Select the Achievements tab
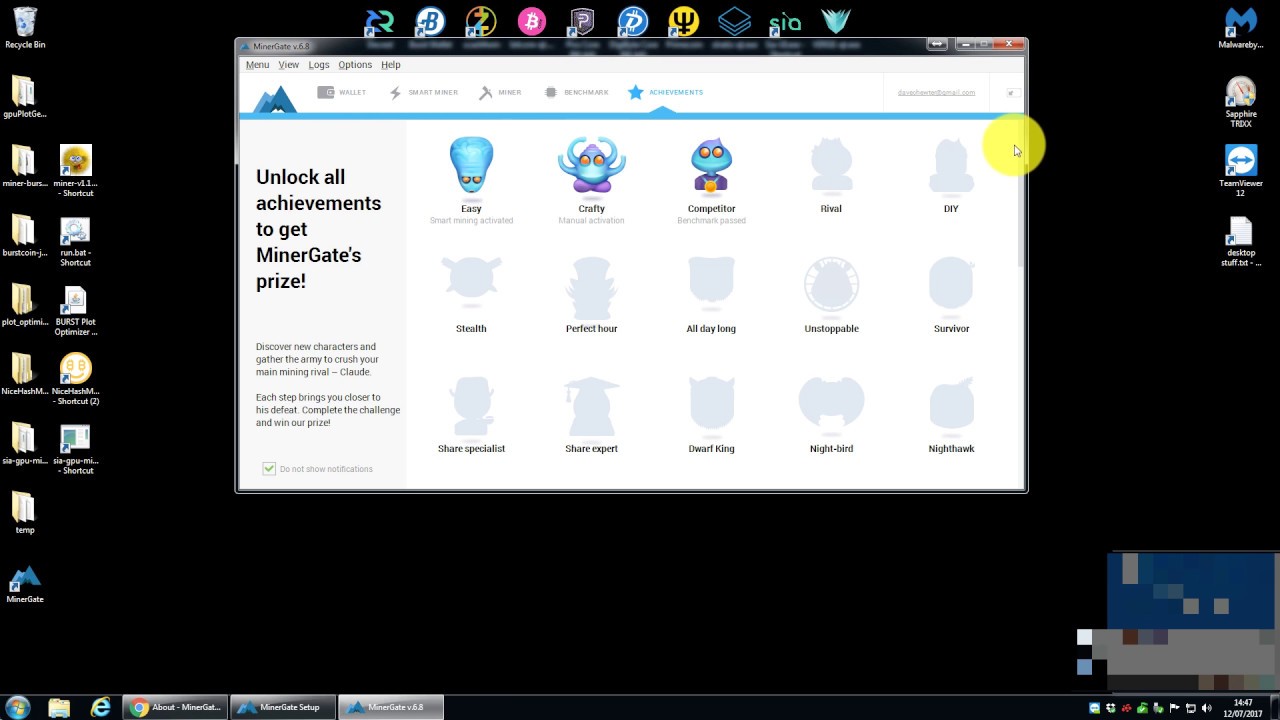The width and height of the screenshot is (1280, 720). pyautogui.click(x=666, y=92)
